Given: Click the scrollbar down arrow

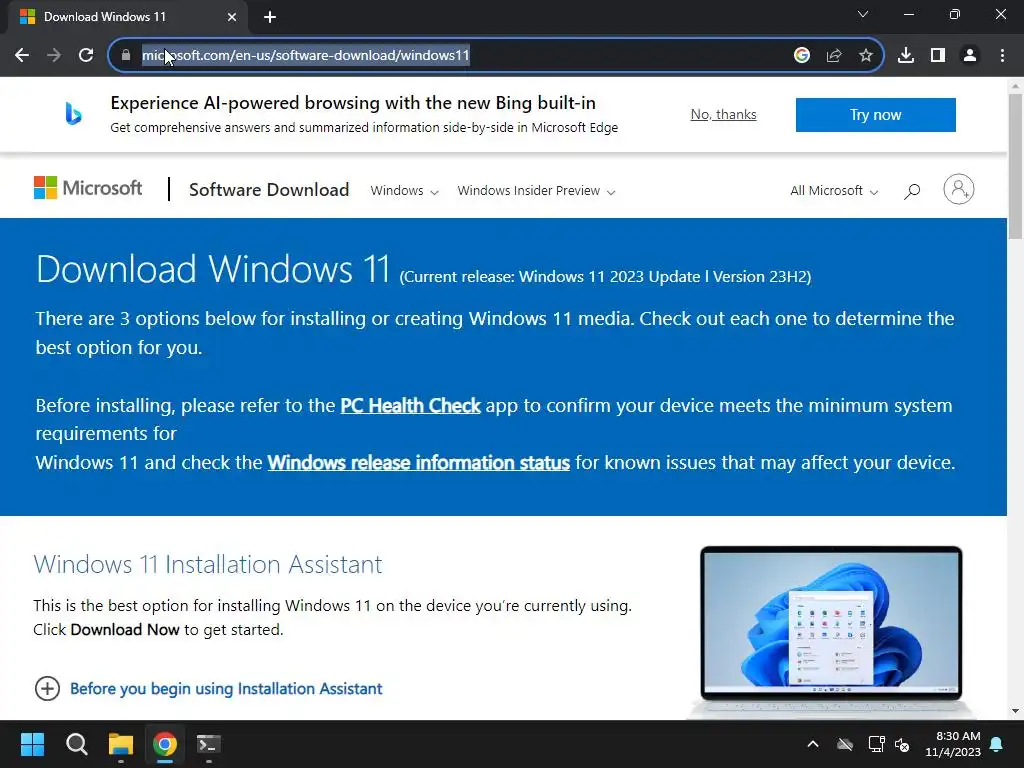Looking at the screenshot, I should [1015, 711].
